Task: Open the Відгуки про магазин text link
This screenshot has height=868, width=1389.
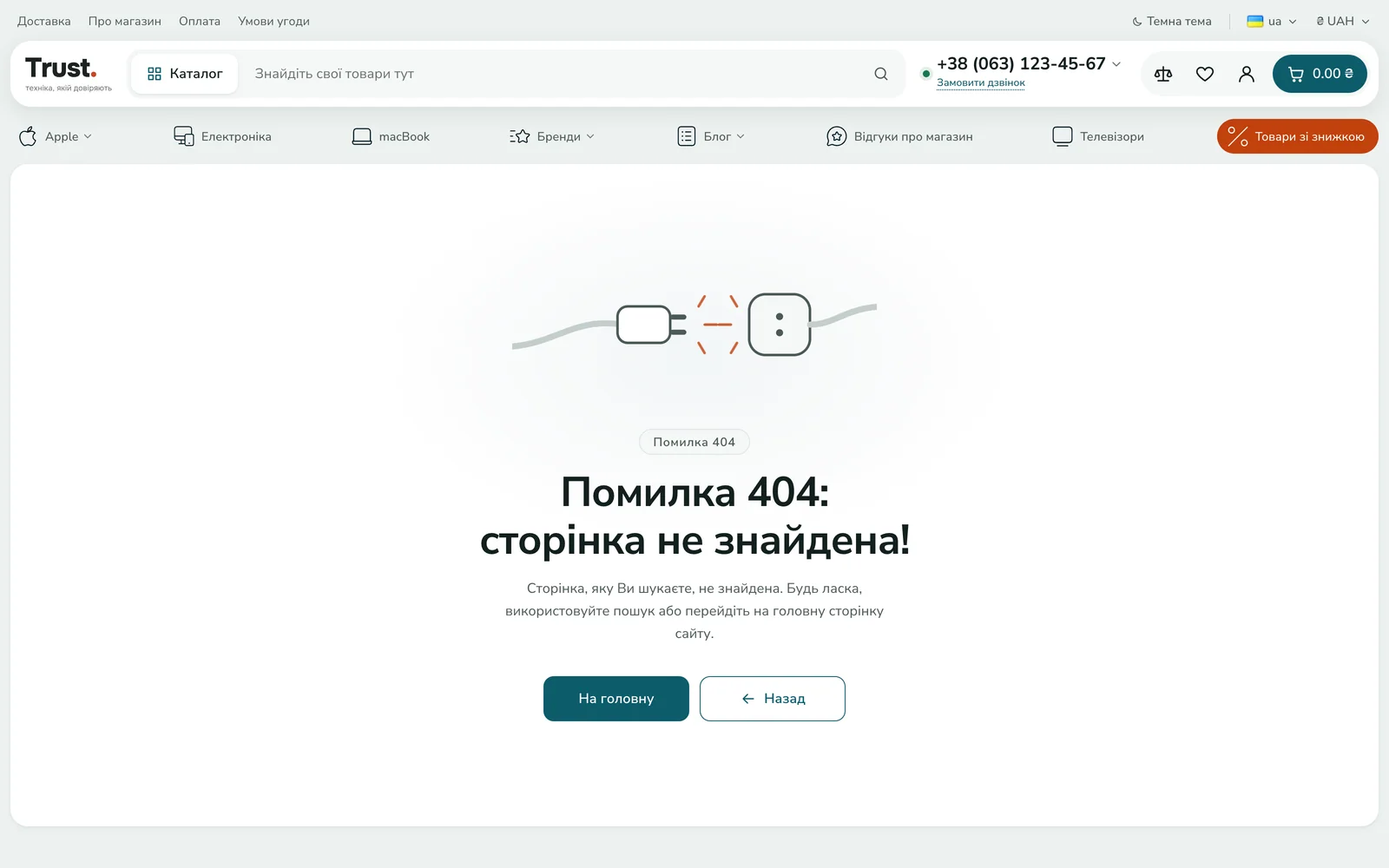Action: [x=913, y=136]
